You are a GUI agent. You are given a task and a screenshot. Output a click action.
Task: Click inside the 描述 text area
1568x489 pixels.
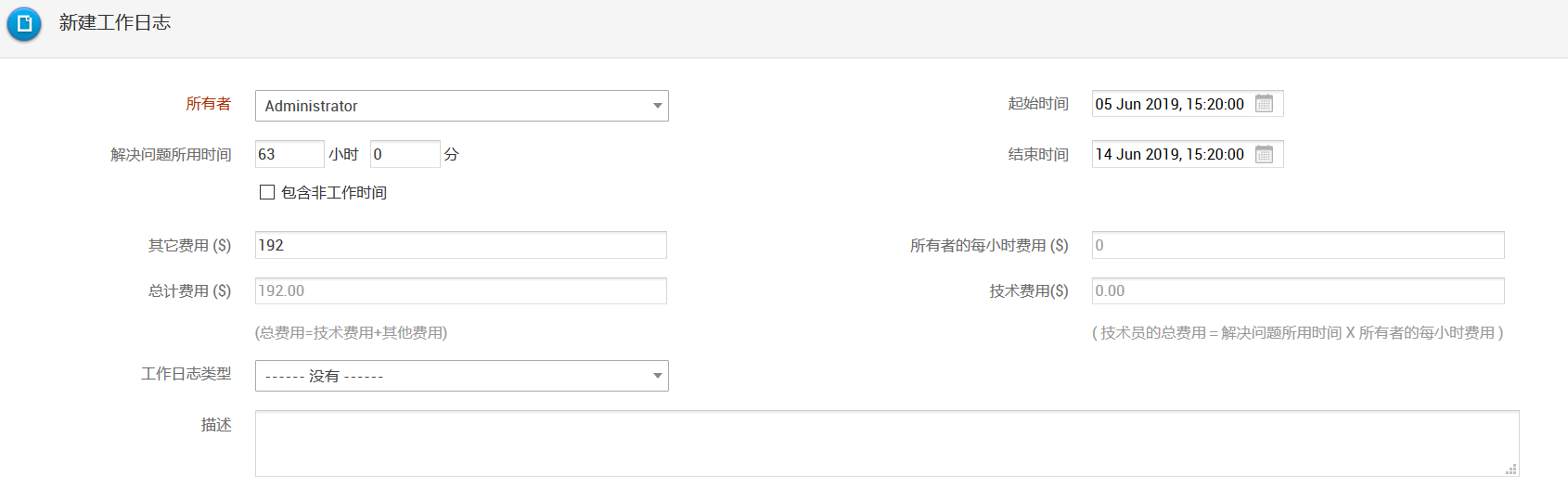tap(887, 444)
